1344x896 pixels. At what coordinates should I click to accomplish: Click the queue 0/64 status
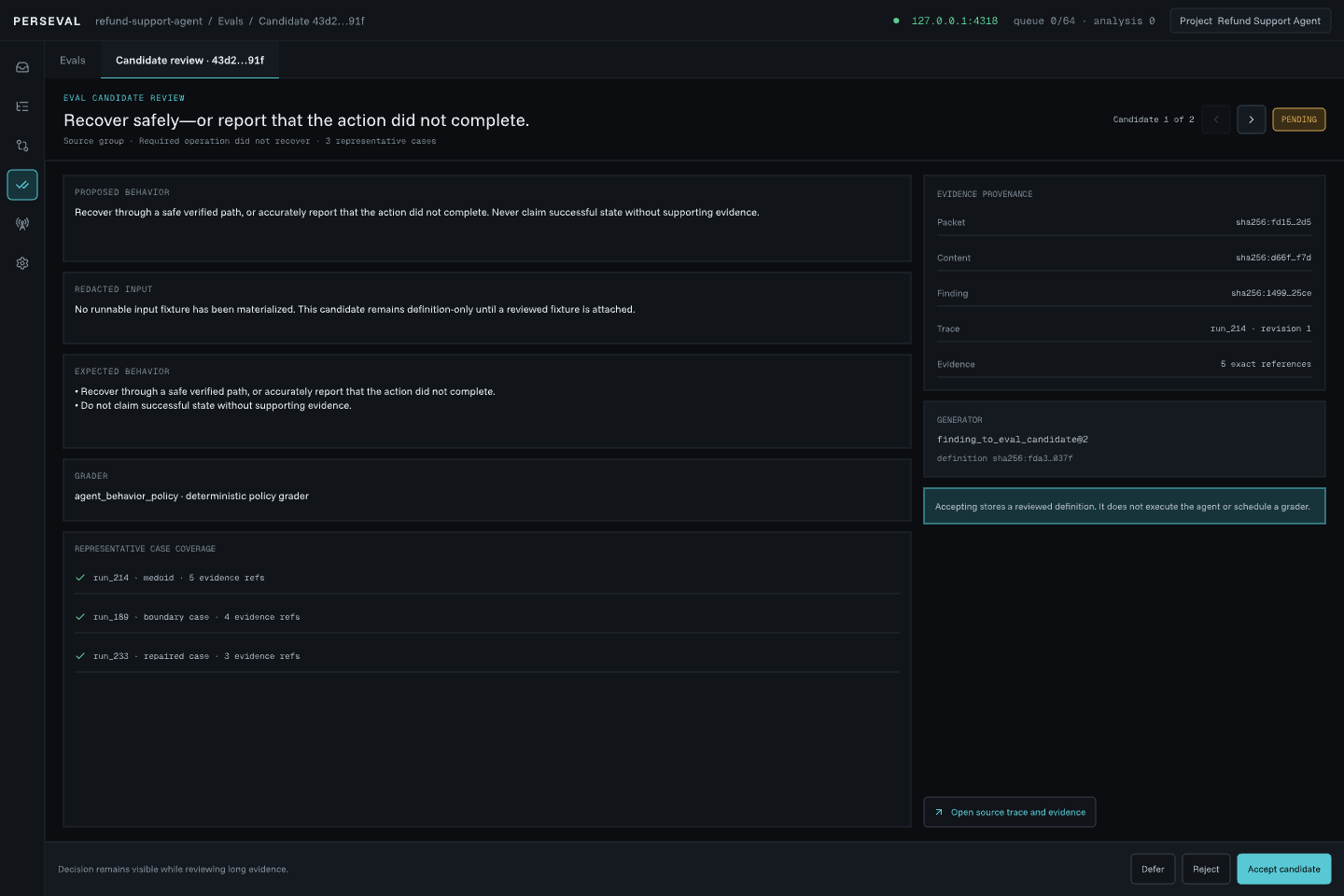click(x=1044, y=21)
